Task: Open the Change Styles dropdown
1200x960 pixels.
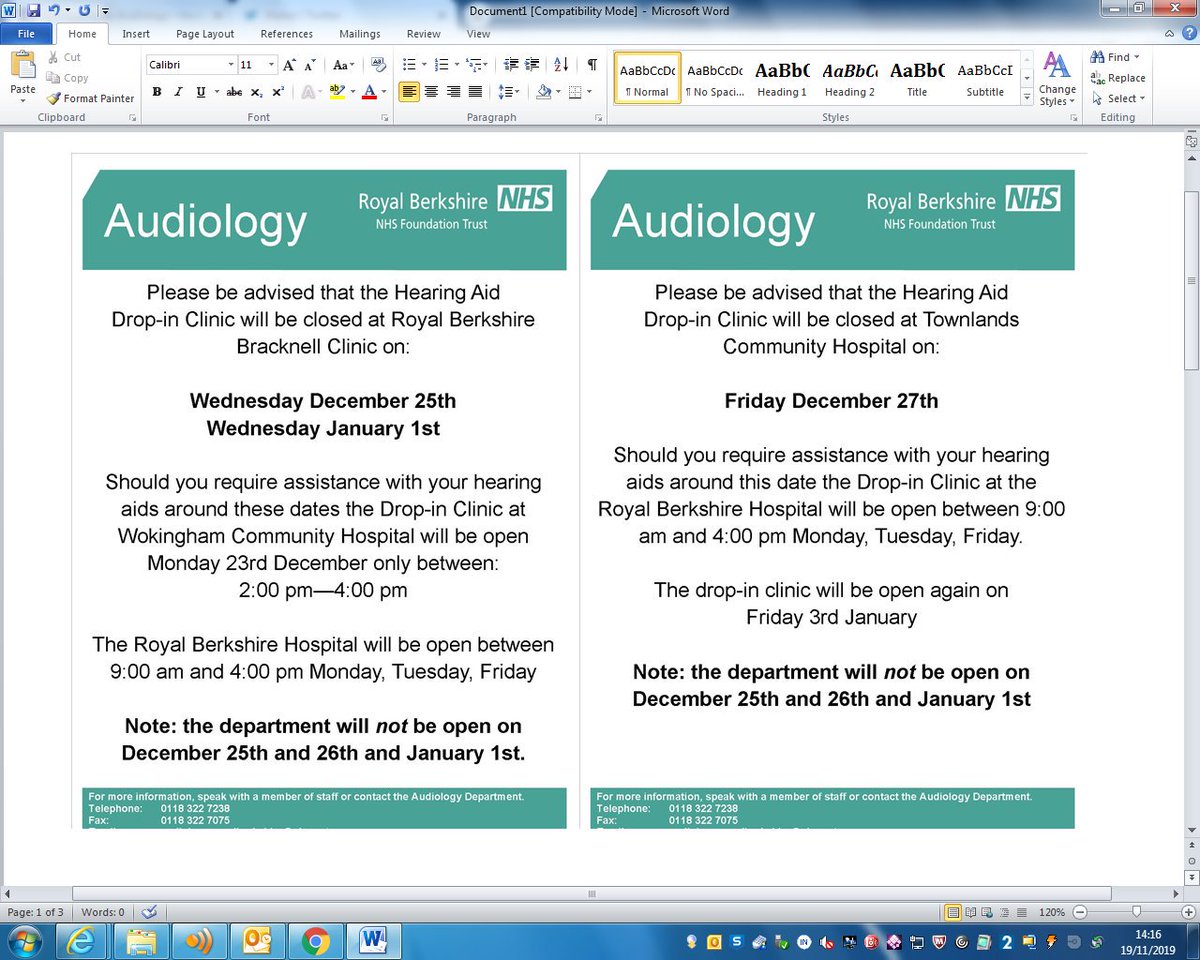Action: coord(1057,79)
